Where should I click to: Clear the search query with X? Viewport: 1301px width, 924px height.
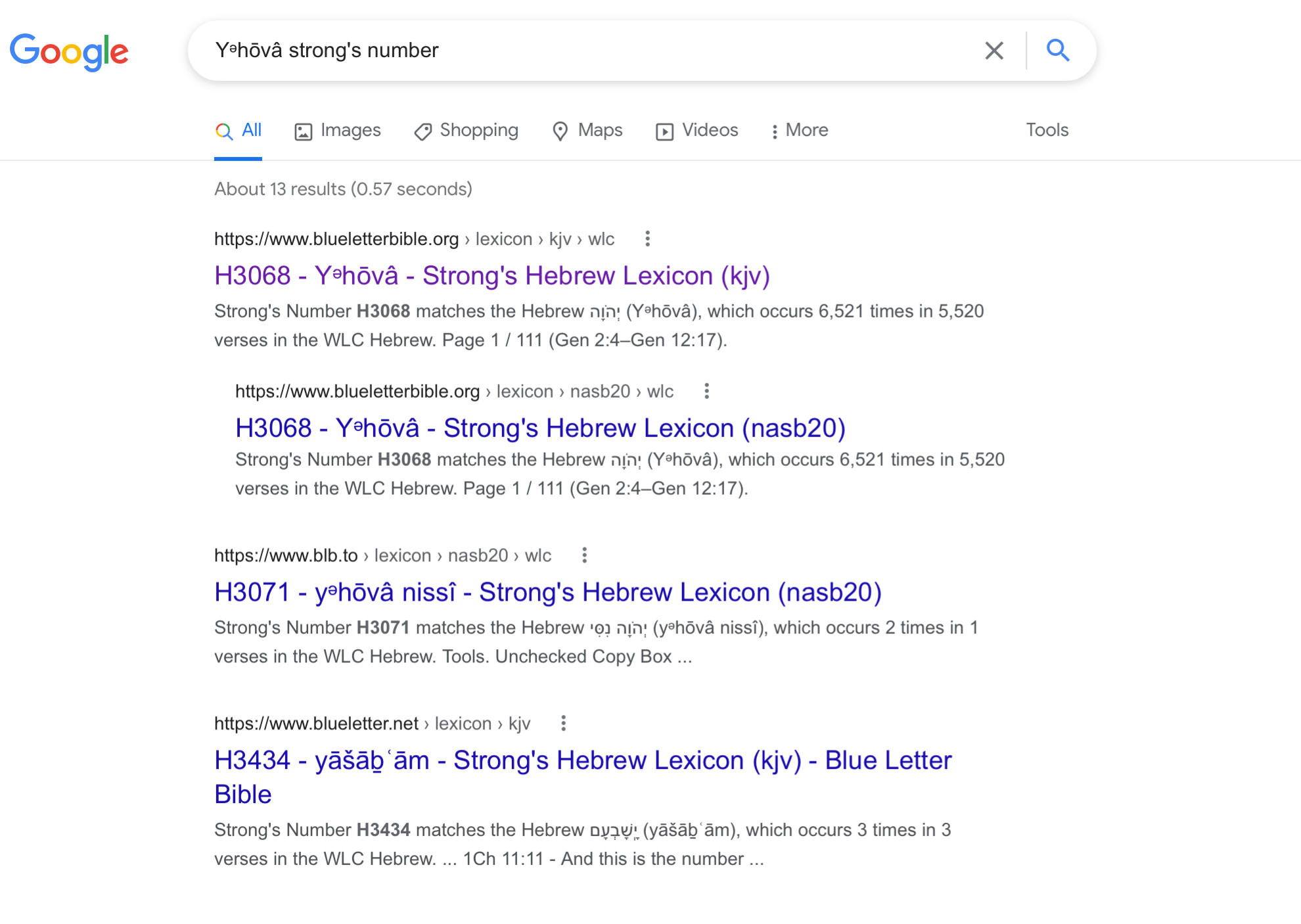tap(994, 50)
